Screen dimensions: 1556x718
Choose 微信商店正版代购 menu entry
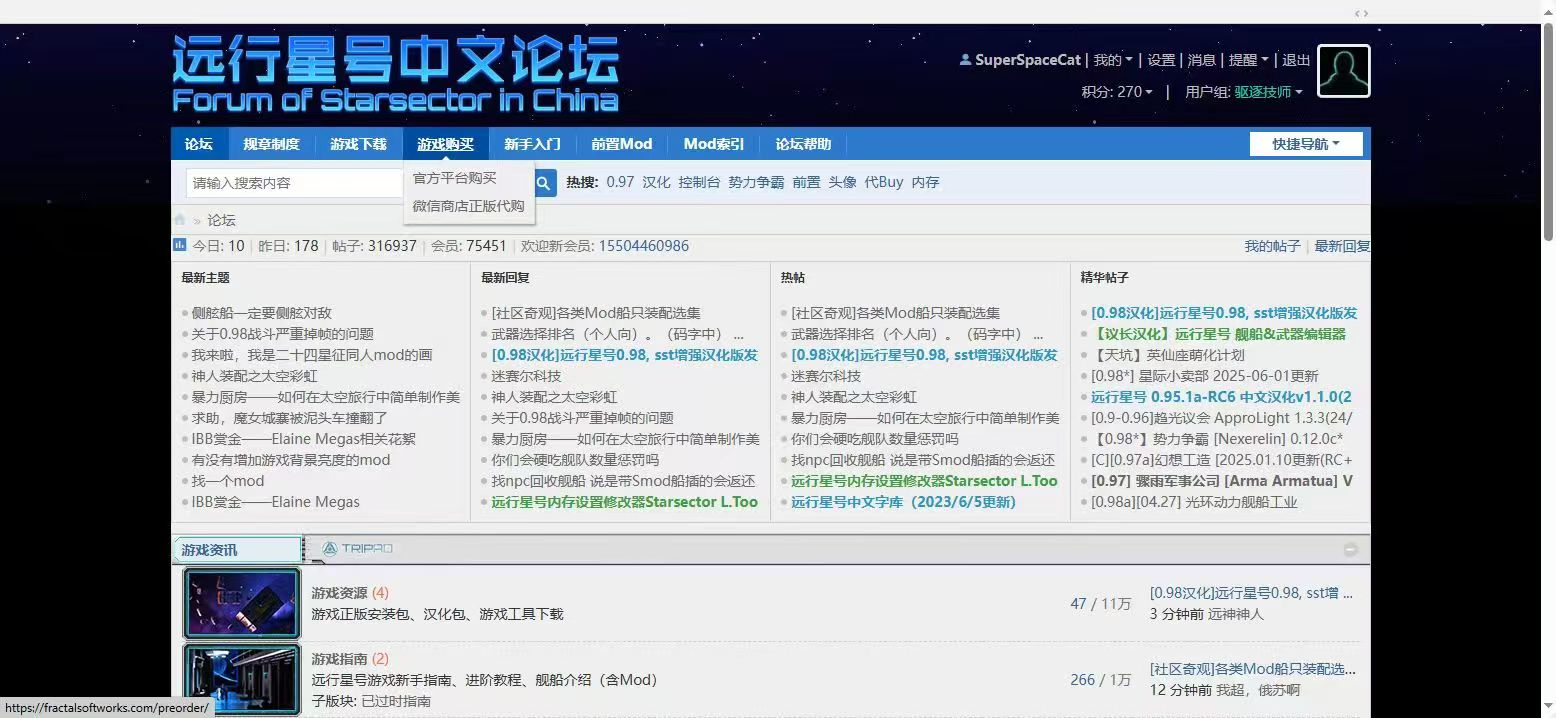point(468,206)
